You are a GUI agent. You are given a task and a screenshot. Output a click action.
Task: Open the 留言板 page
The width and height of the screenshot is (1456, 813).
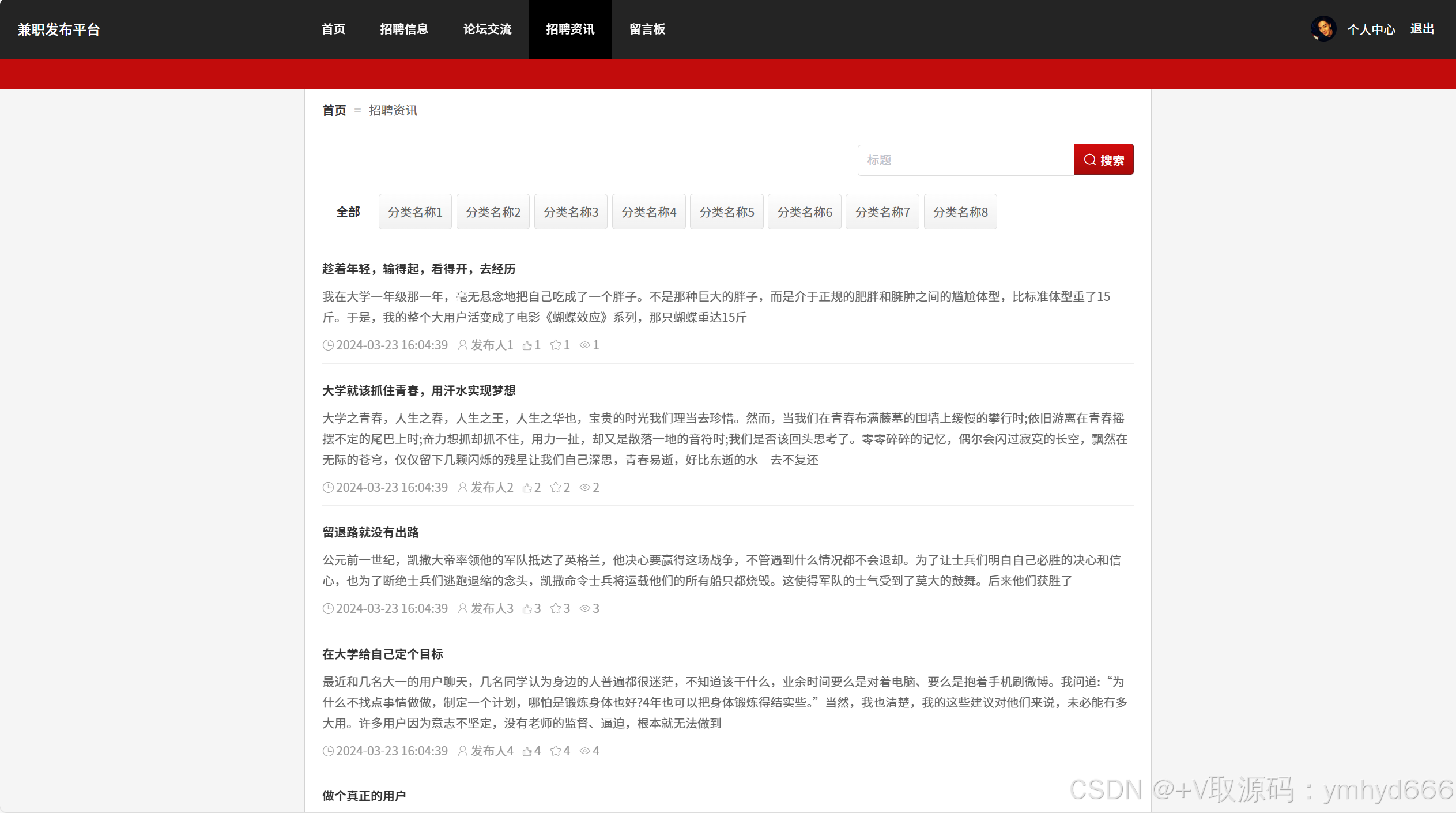(647, 29)
